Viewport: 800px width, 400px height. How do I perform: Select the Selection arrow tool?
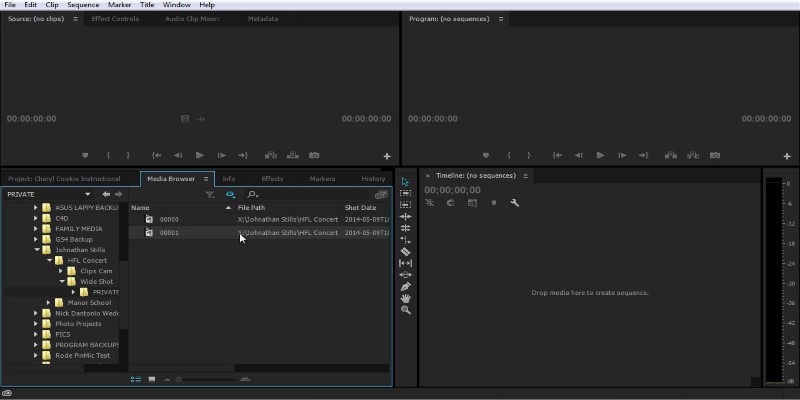tap(406, 182)
